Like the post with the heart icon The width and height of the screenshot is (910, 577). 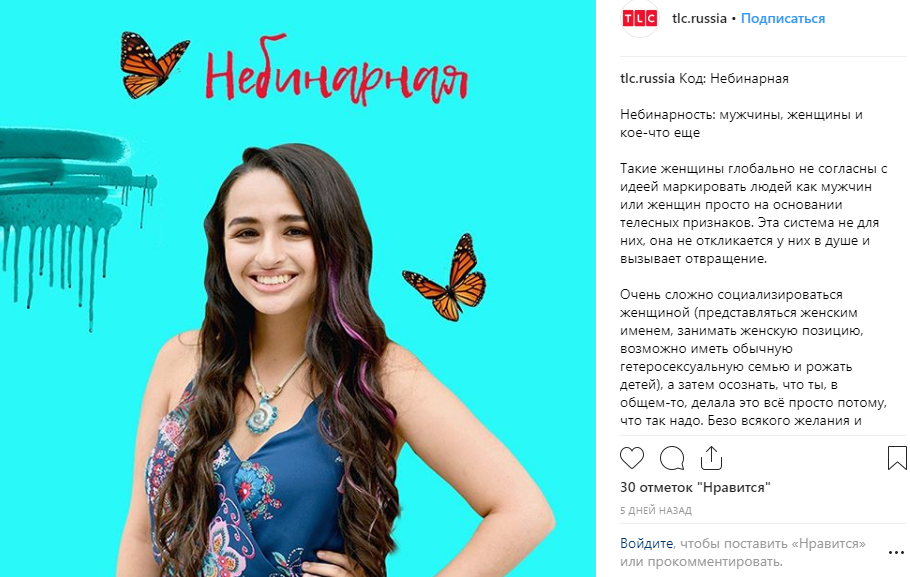point(631,458)
